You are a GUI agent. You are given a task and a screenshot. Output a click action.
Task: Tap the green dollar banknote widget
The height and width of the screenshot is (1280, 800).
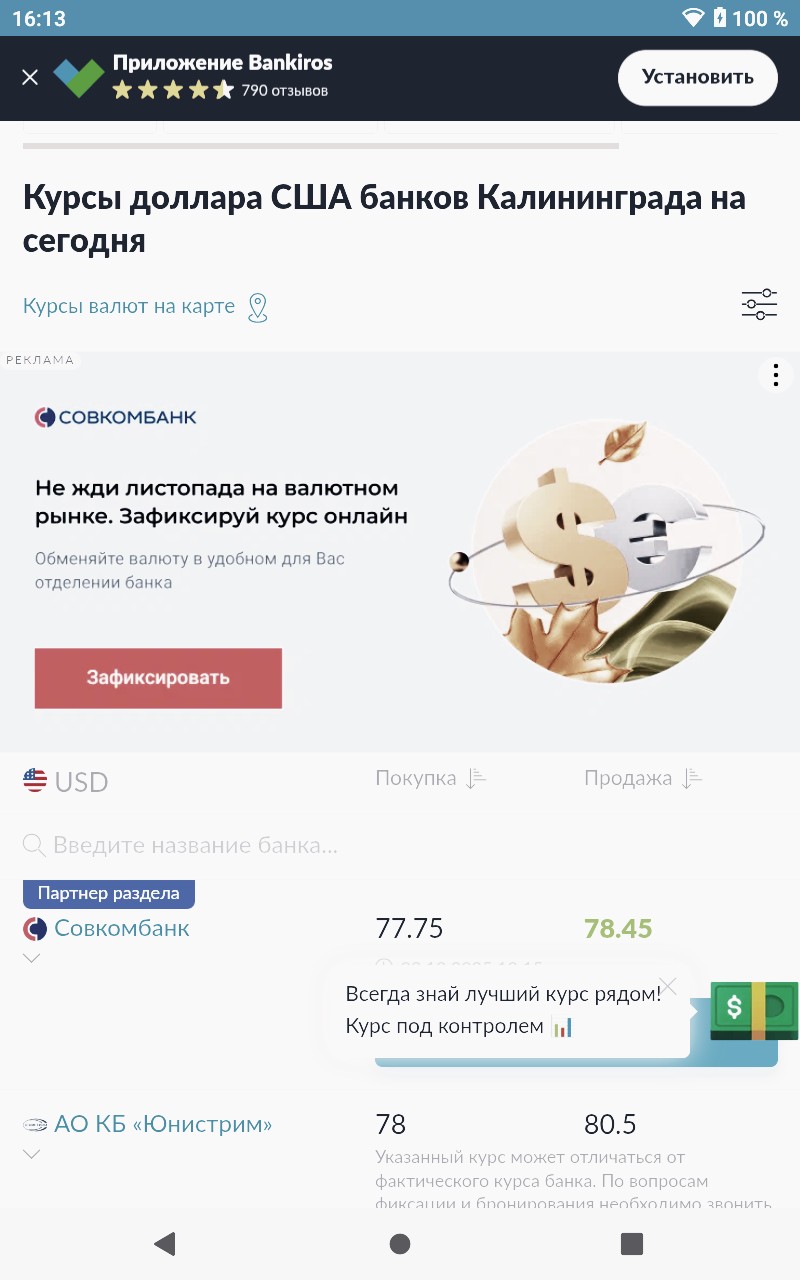(x=754, y=1010)
